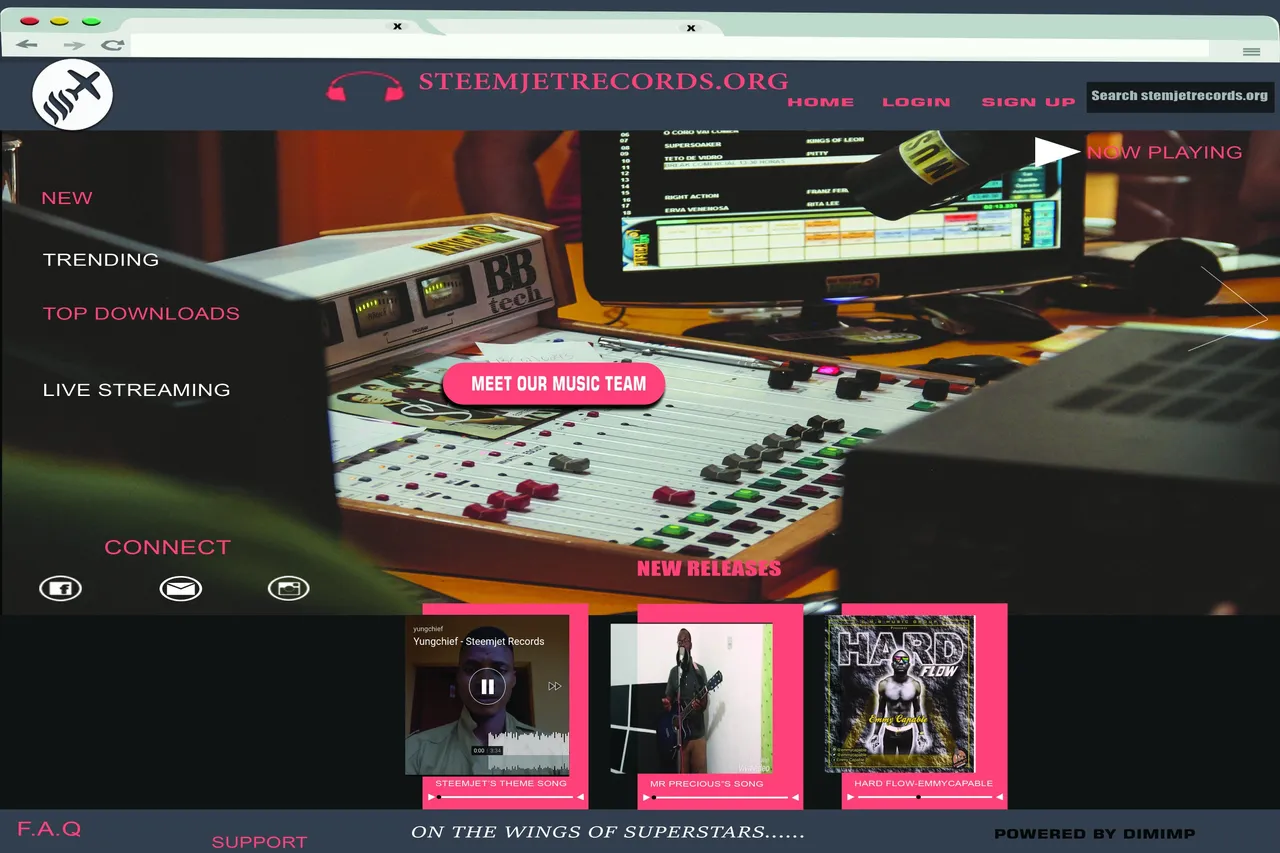Open the Facebook connect icon
The width and height of the screenshot is (1280, 853).
pyautogui.click(x=60, y=589)
